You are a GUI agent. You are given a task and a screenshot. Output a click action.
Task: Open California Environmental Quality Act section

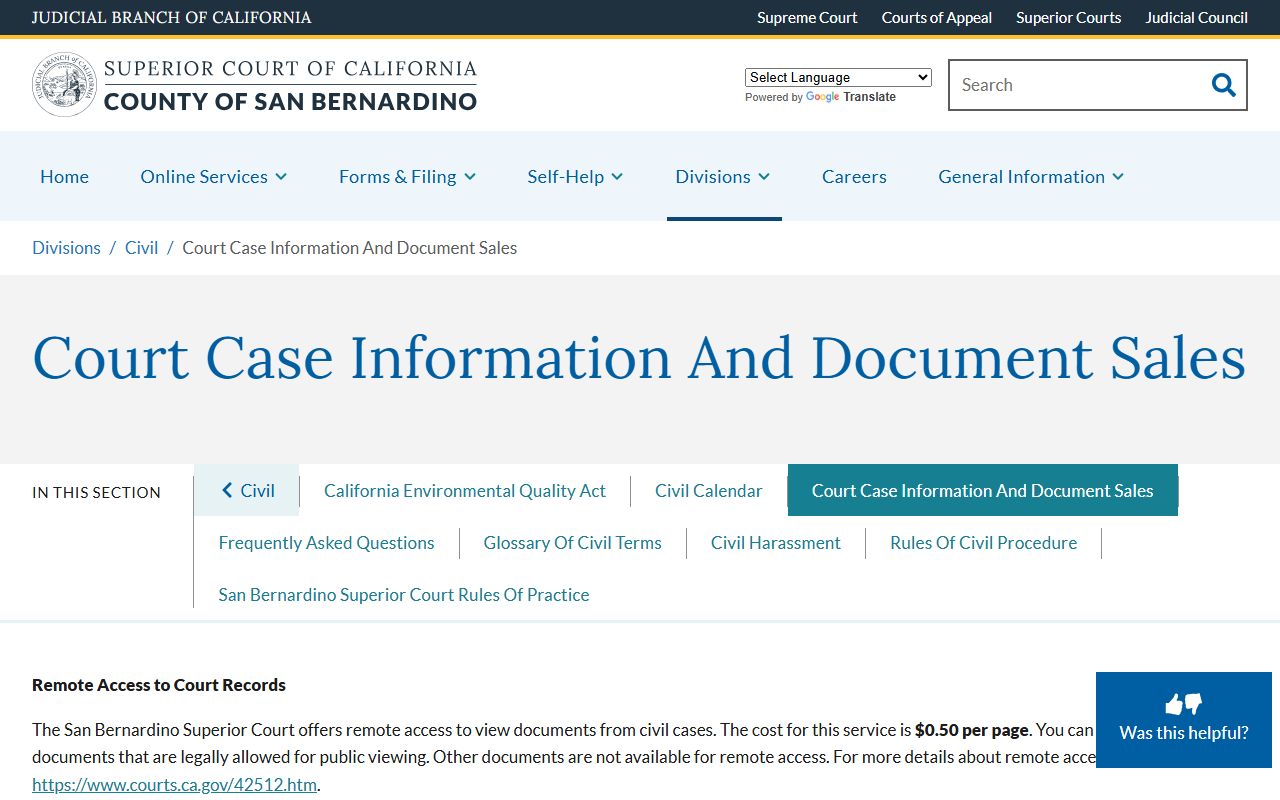pyautogui.click(x=465, y=490)
